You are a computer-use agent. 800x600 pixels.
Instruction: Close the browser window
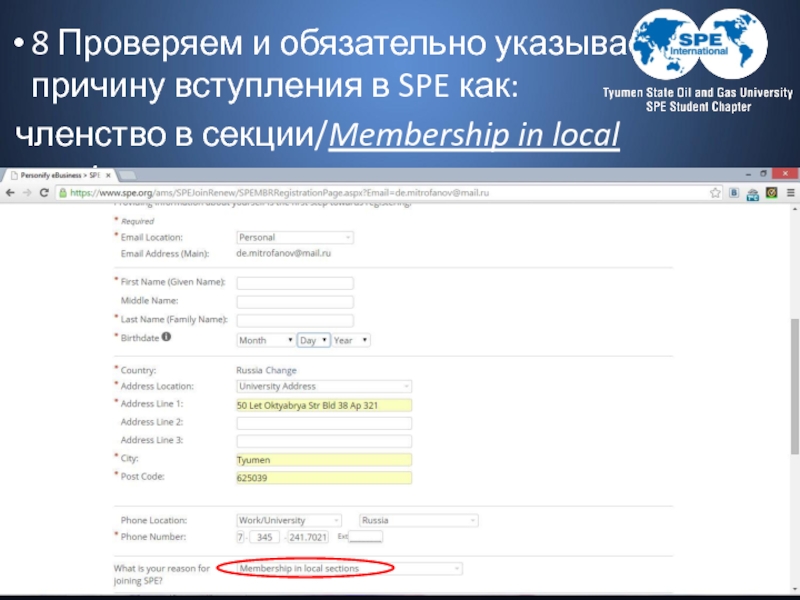(x=785, y=174)
